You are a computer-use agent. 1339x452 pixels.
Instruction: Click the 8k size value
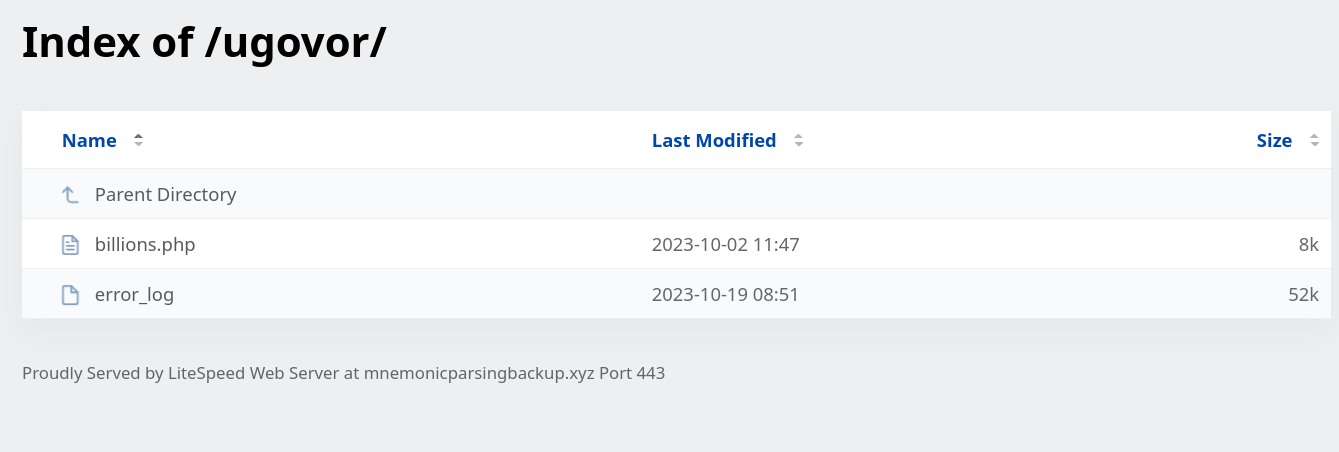(1309, 245)
